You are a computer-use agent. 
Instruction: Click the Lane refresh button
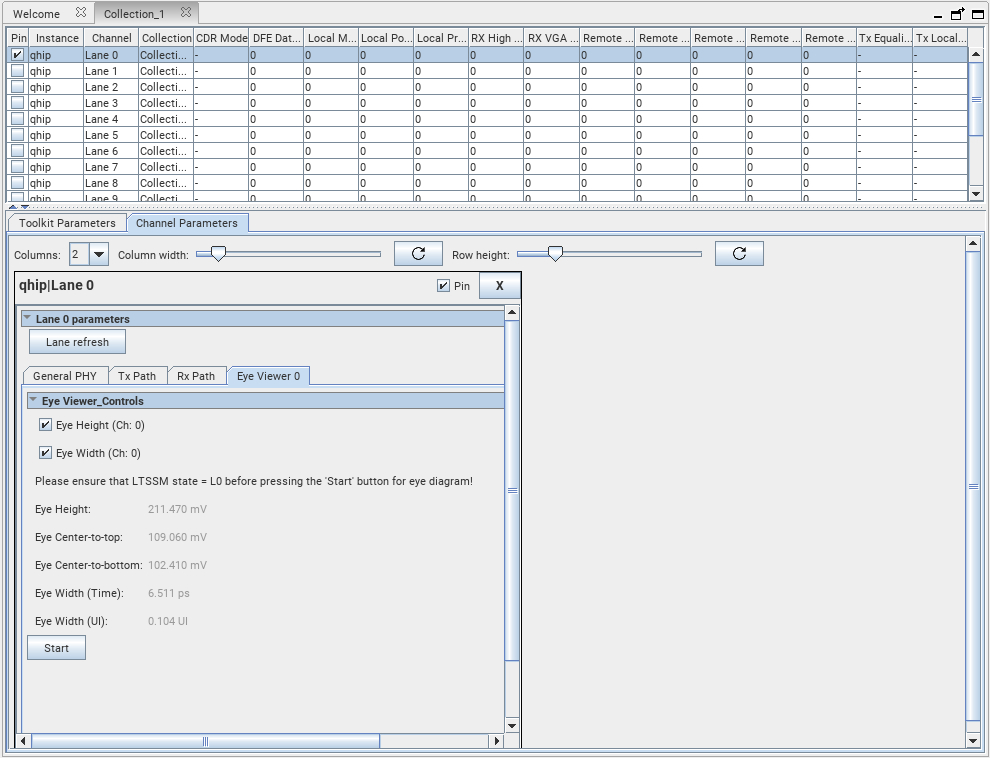coord(77,342)
